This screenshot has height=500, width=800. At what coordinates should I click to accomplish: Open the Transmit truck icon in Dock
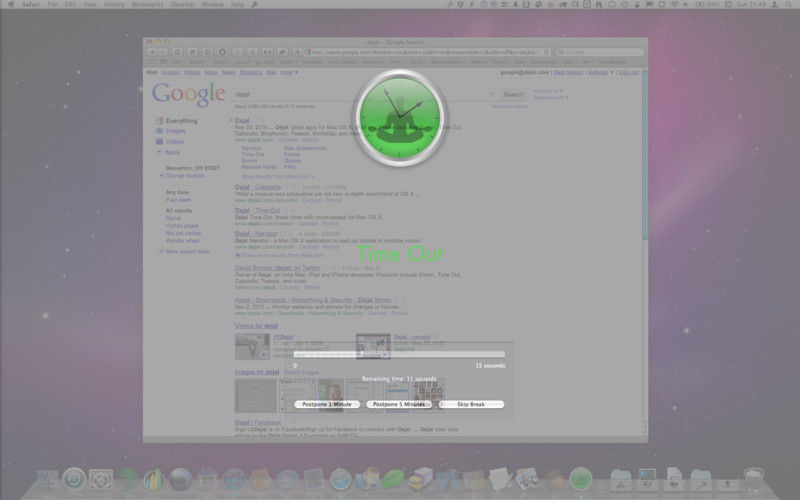pyautogui.click(x=420, y=479)
